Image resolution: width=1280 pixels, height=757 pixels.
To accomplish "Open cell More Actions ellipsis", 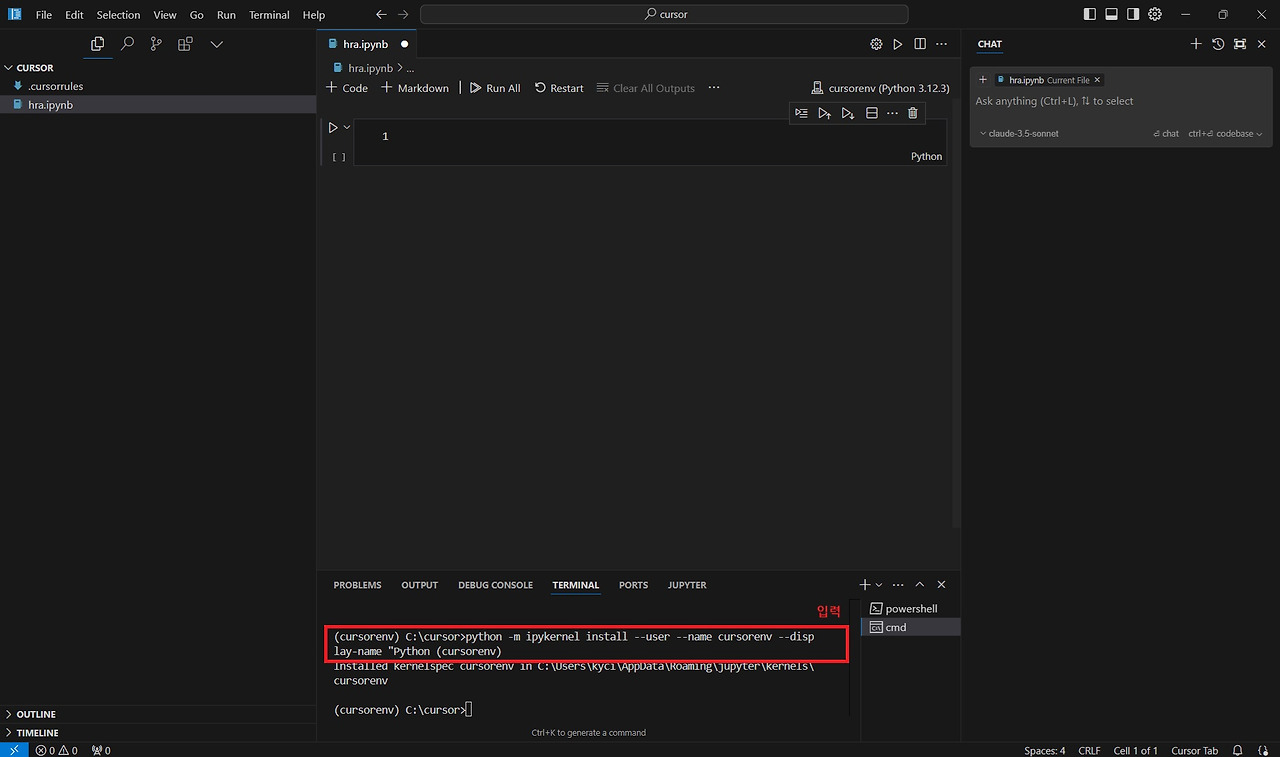I will (x=892, y=113).
